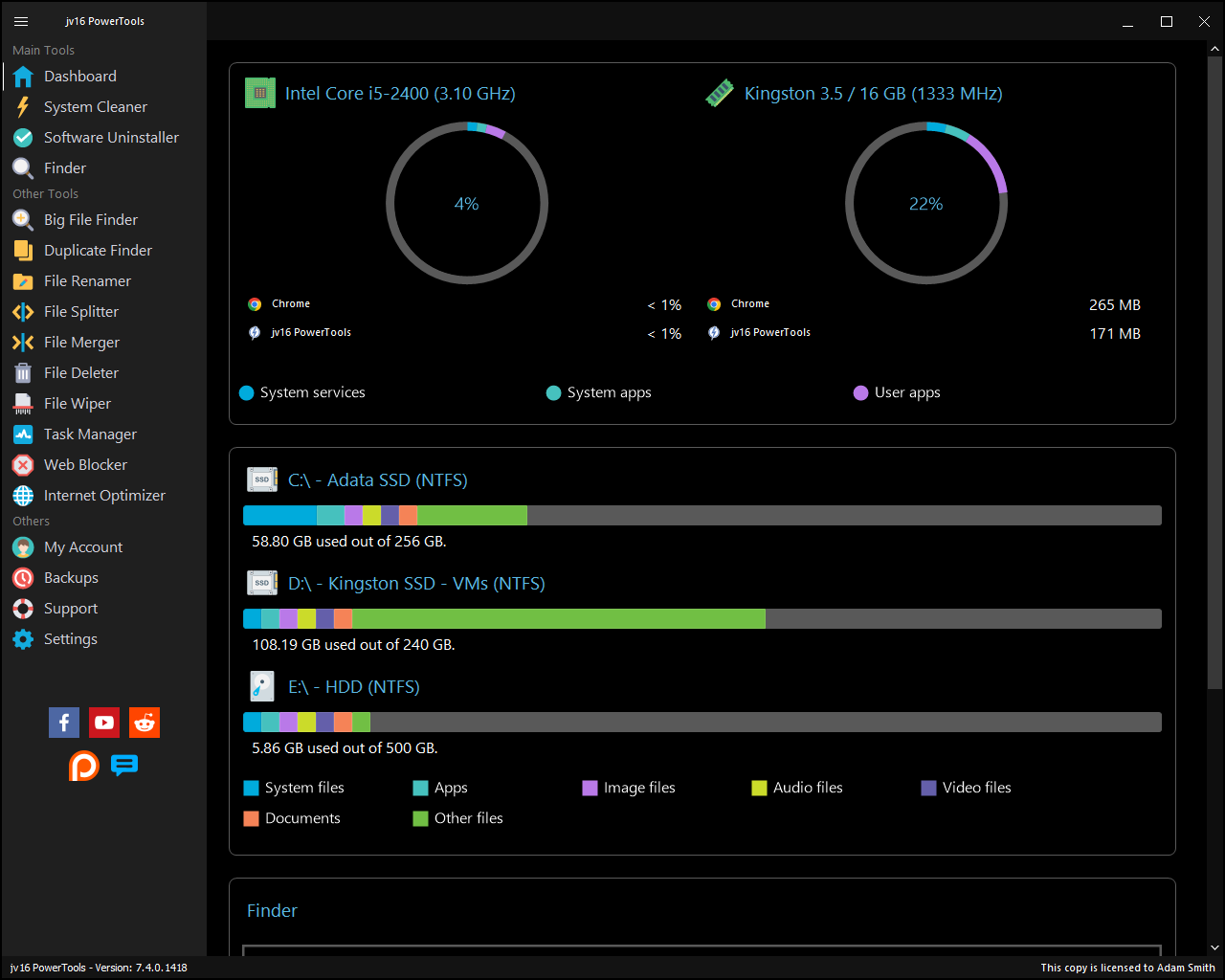The height and width of the screenshot is (980, 1225).
Task: Open the File Wiper tool
Action: [77, 404]
